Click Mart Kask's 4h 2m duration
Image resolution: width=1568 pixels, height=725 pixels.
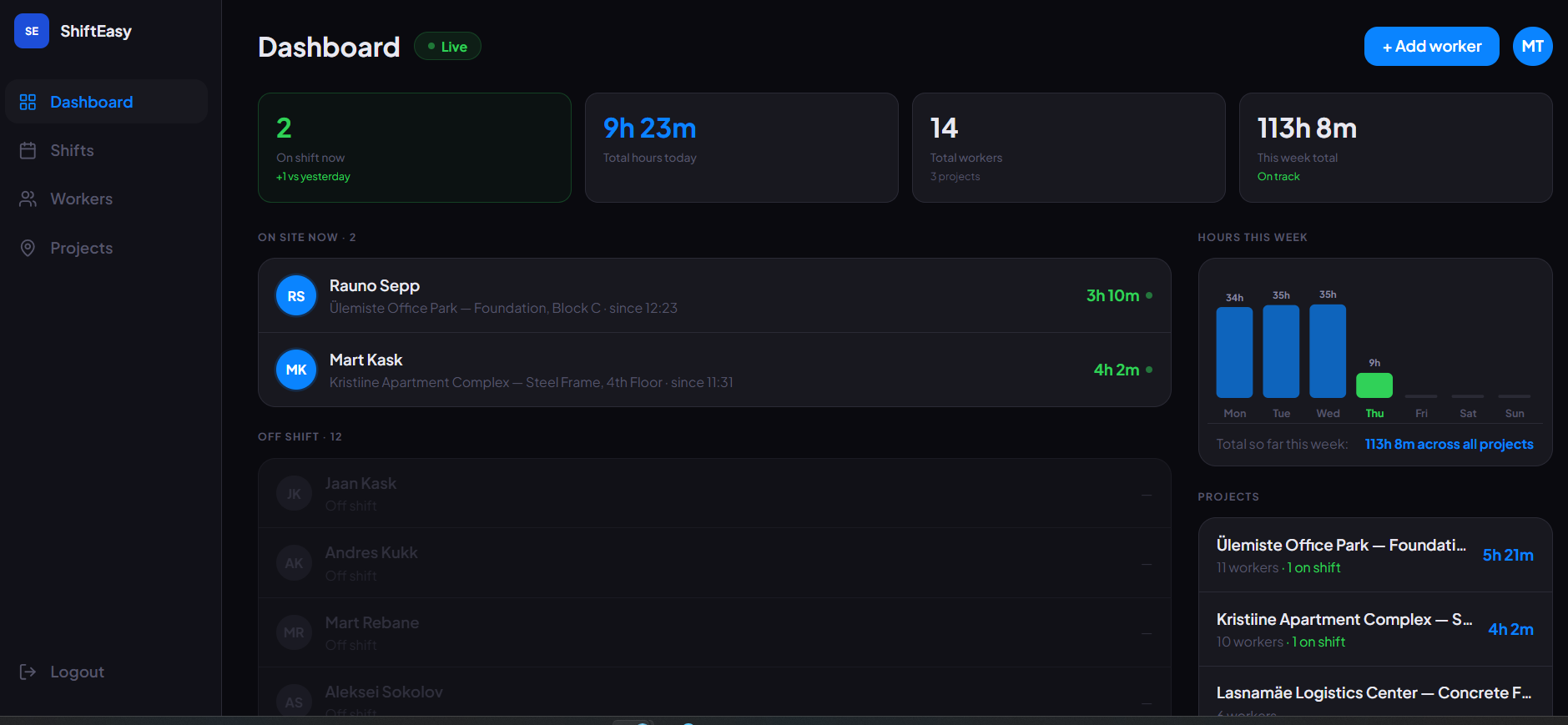pos(1117,370)
